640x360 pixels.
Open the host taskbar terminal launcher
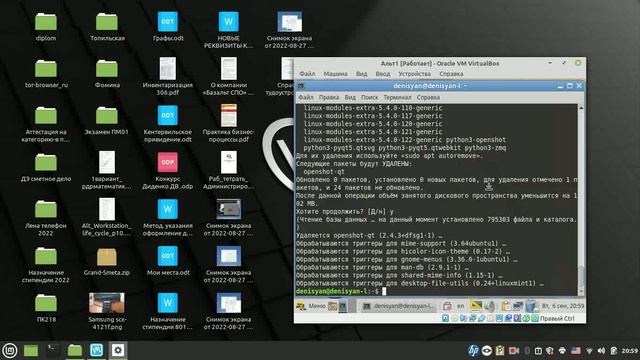click(x=53, y=350)
